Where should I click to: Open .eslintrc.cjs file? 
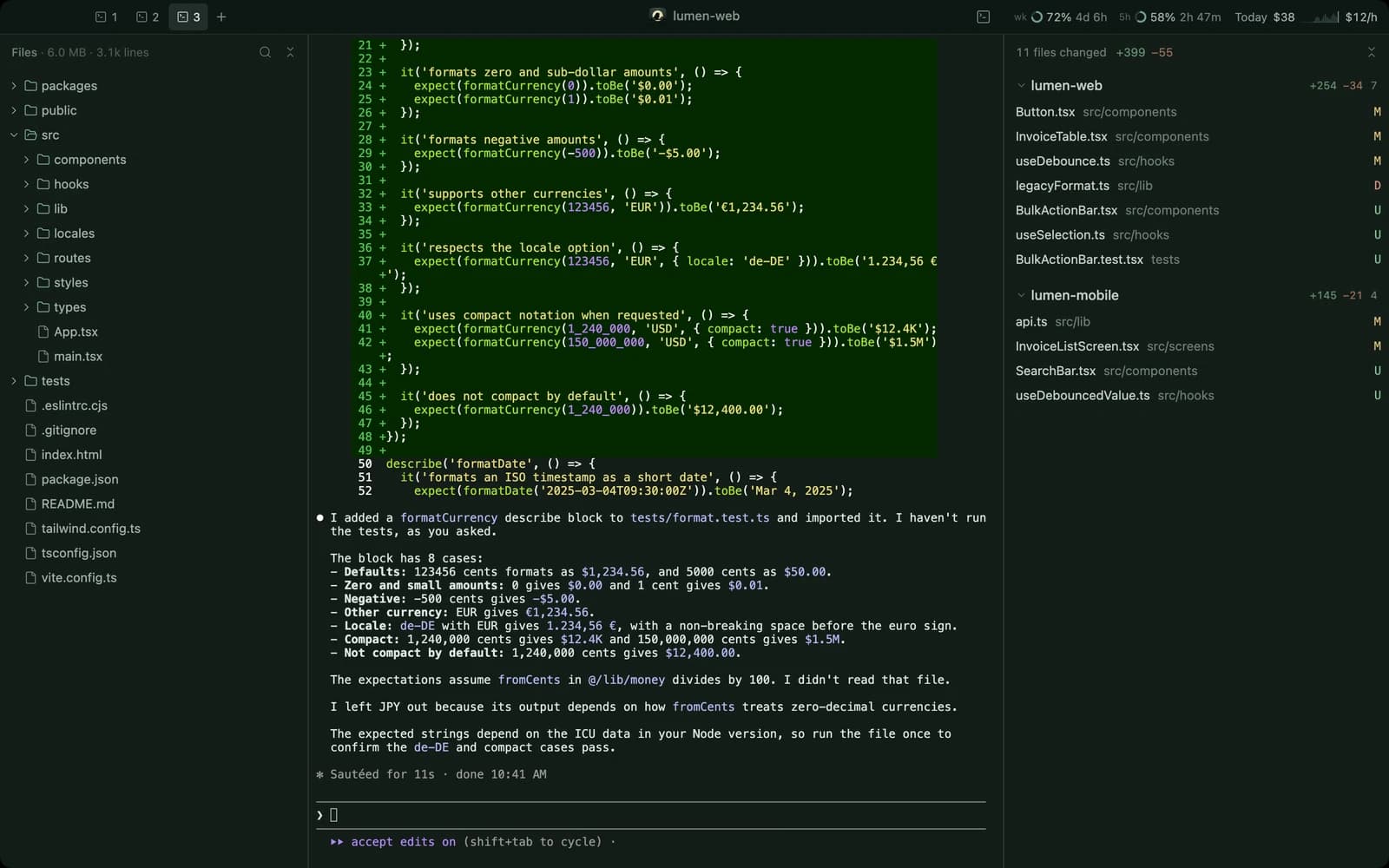[x=154, y=405]
